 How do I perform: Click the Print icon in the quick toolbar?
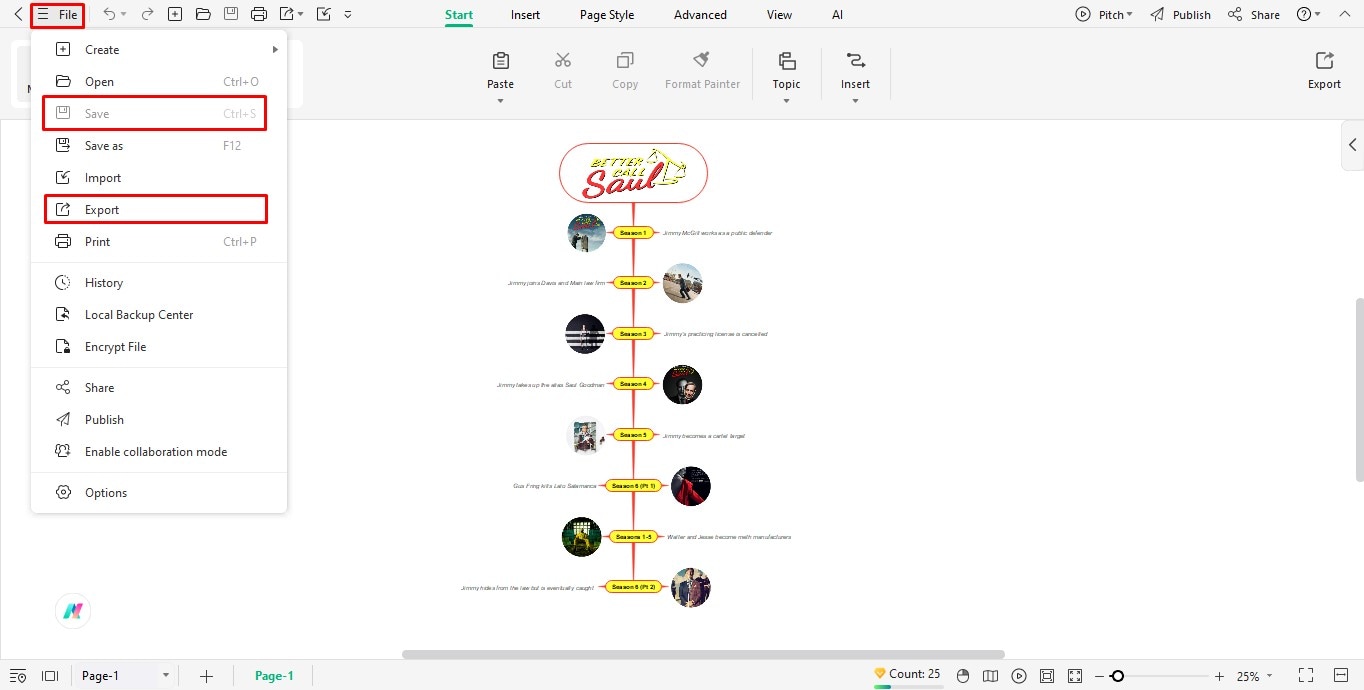pos(259,14)
